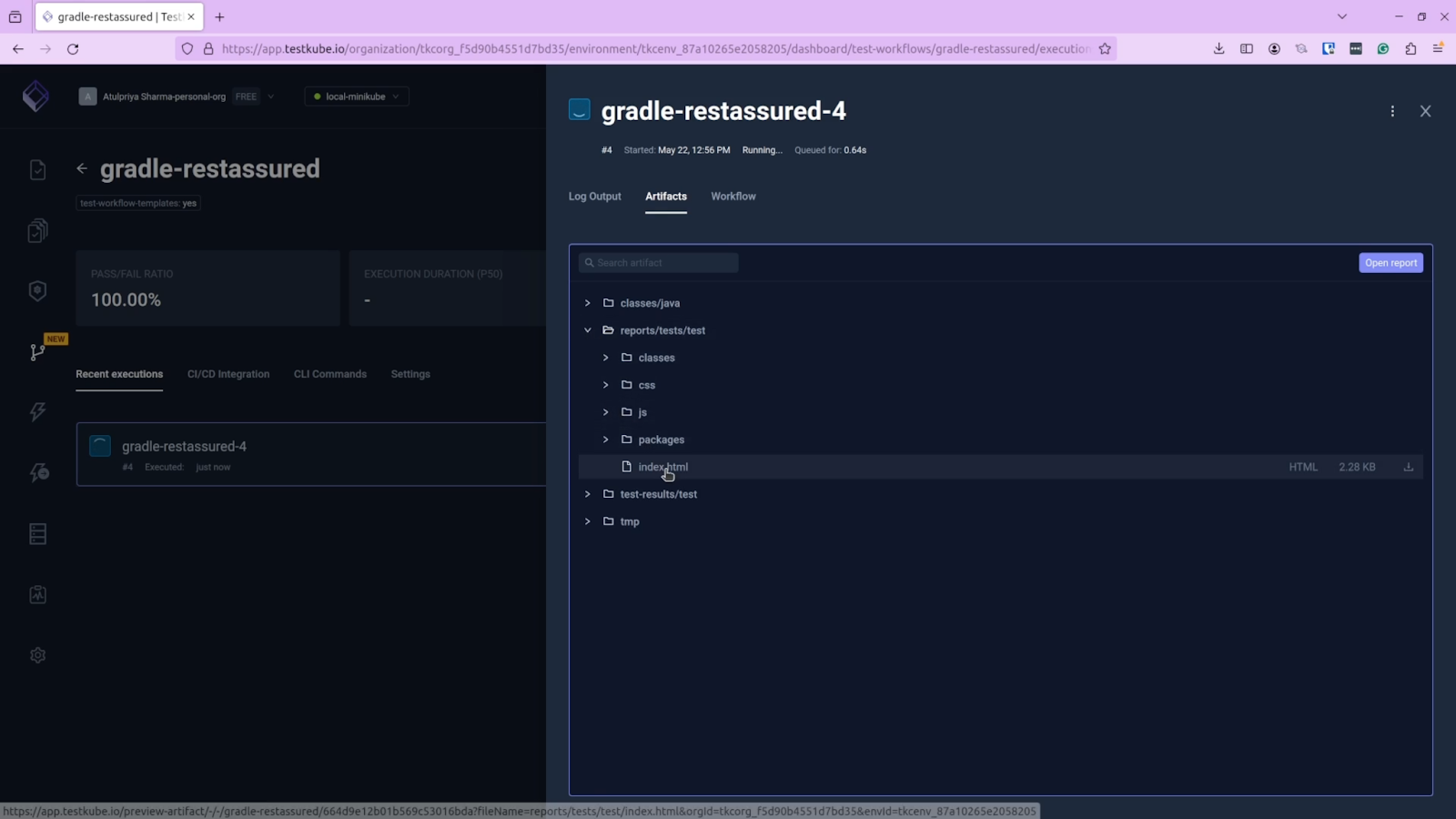Viewport: 1456px width, 819px height.
Task: Open the Triggers lightning bolt sidebar icon
Action: [x=37, y=412]
